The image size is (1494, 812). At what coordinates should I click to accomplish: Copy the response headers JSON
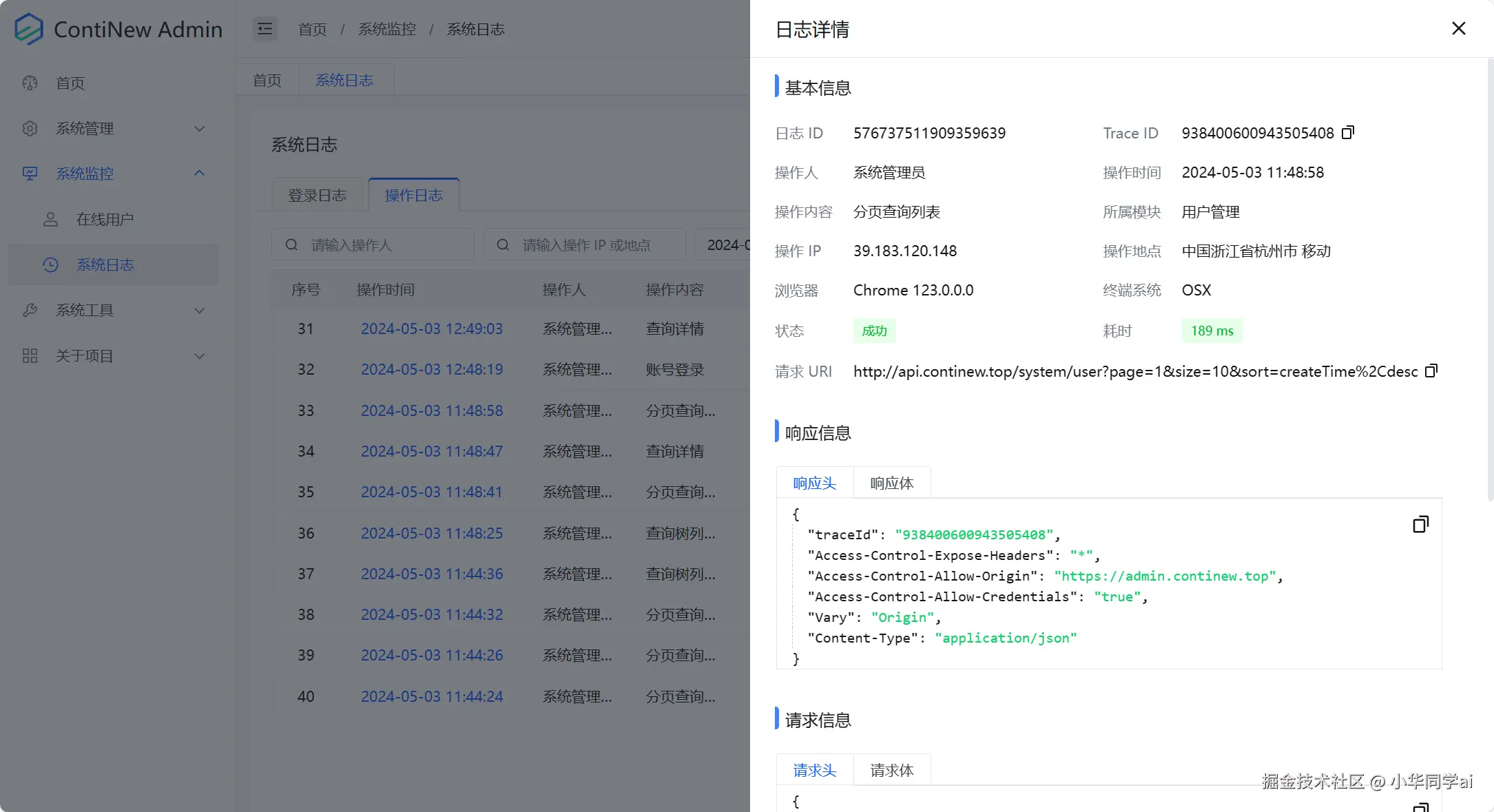tap(1420, 524)
